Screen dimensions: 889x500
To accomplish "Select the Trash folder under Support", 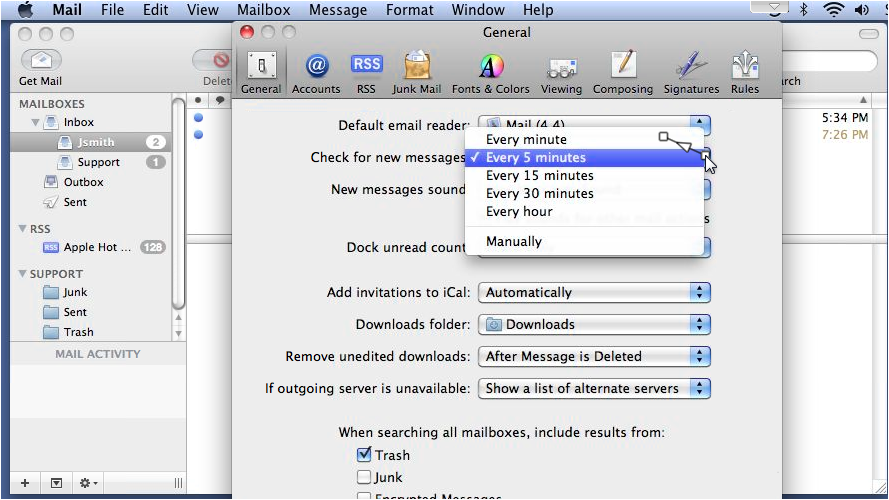I will point(90,332).
